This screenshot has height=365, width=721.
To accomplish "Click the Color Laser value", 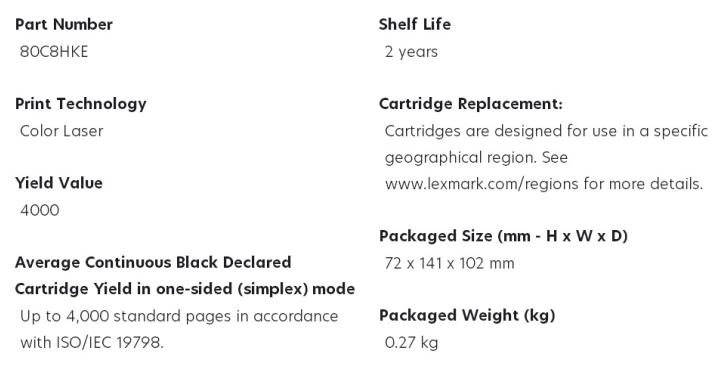I will [x=62, y=131].
